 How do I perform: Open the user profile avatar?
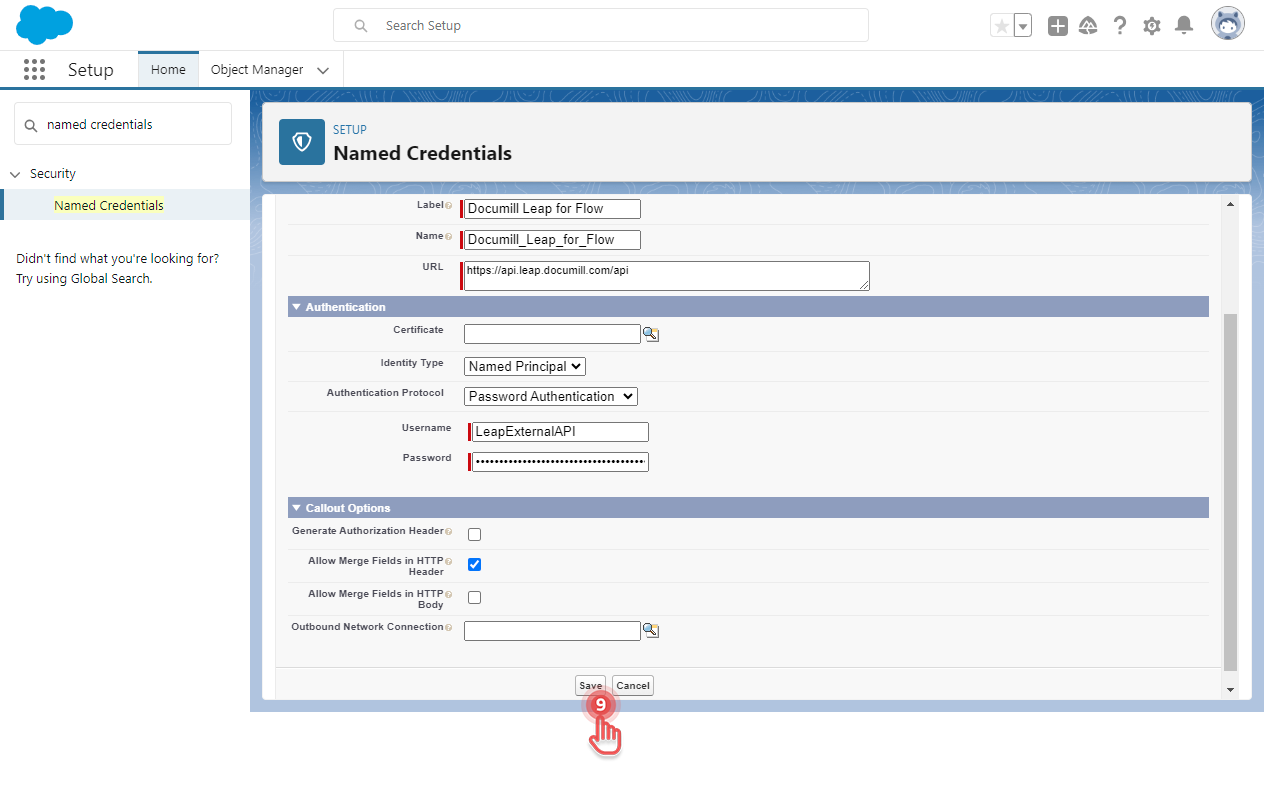1227,24
